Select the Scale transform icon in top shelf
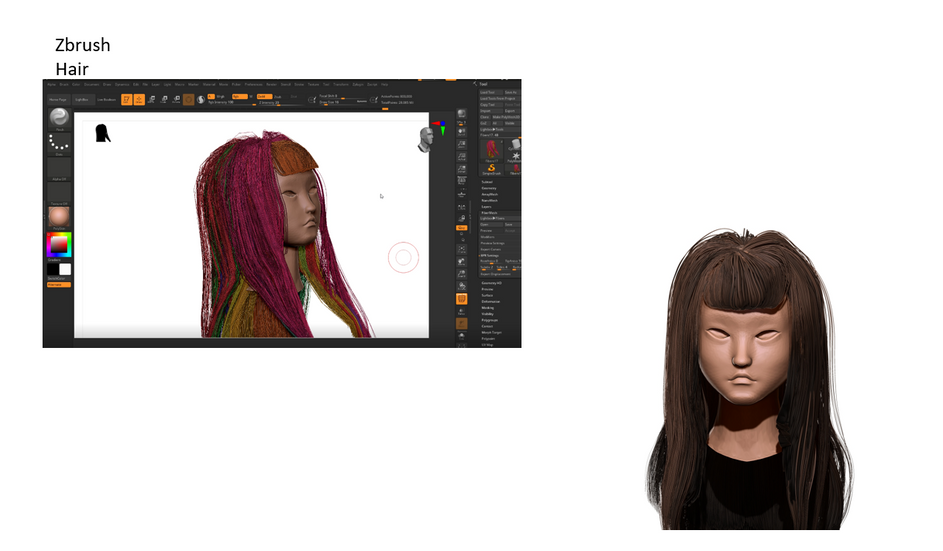The width and height of the screenshot is (943, 551). pos(164,99)
